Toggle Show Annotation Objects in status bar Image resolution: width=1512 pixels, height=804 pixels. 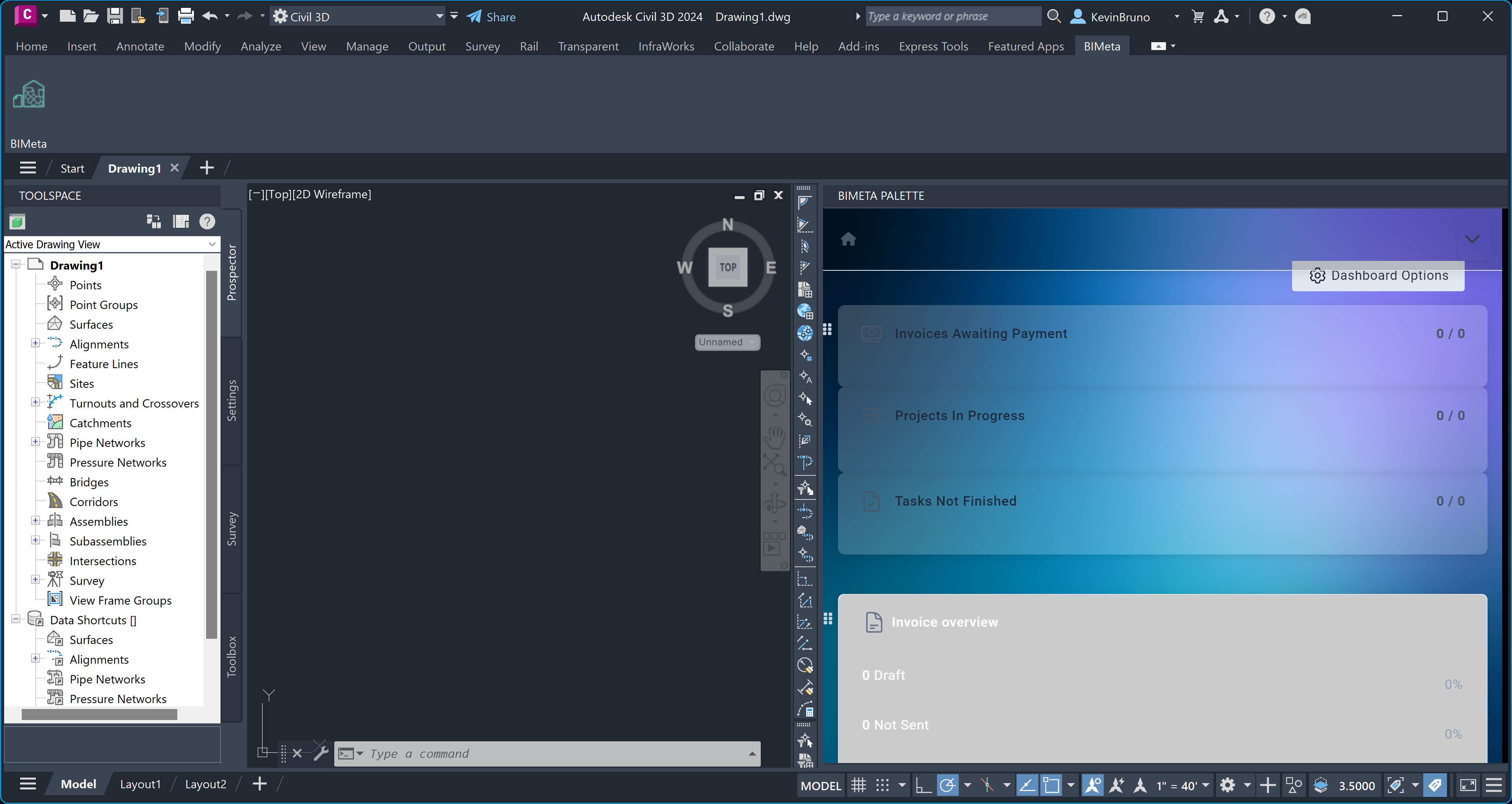pos(1093,785)
